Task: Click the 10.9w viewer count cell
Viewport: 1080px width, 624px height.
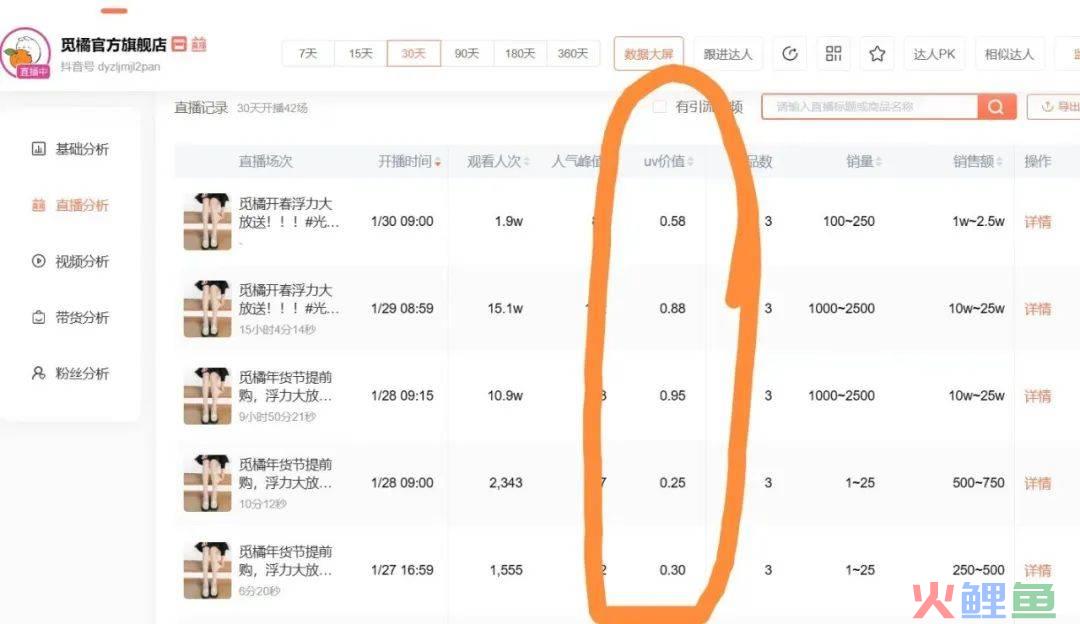Action: pos(505,396)
